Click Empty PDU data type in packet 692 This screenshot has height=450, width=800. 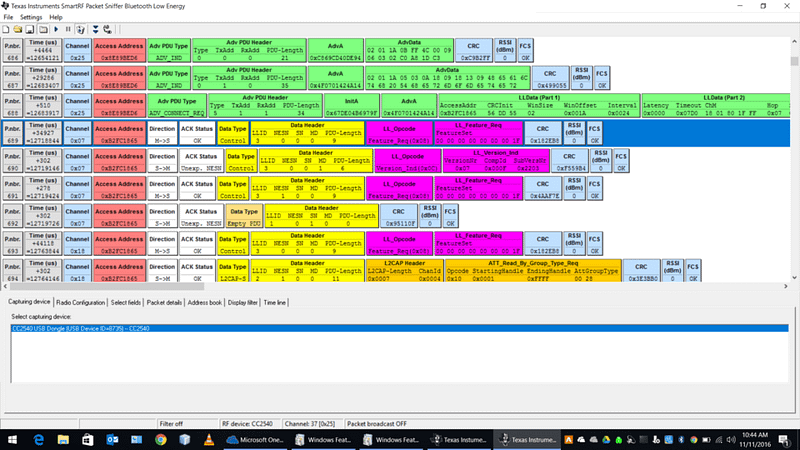pos(244,216)
